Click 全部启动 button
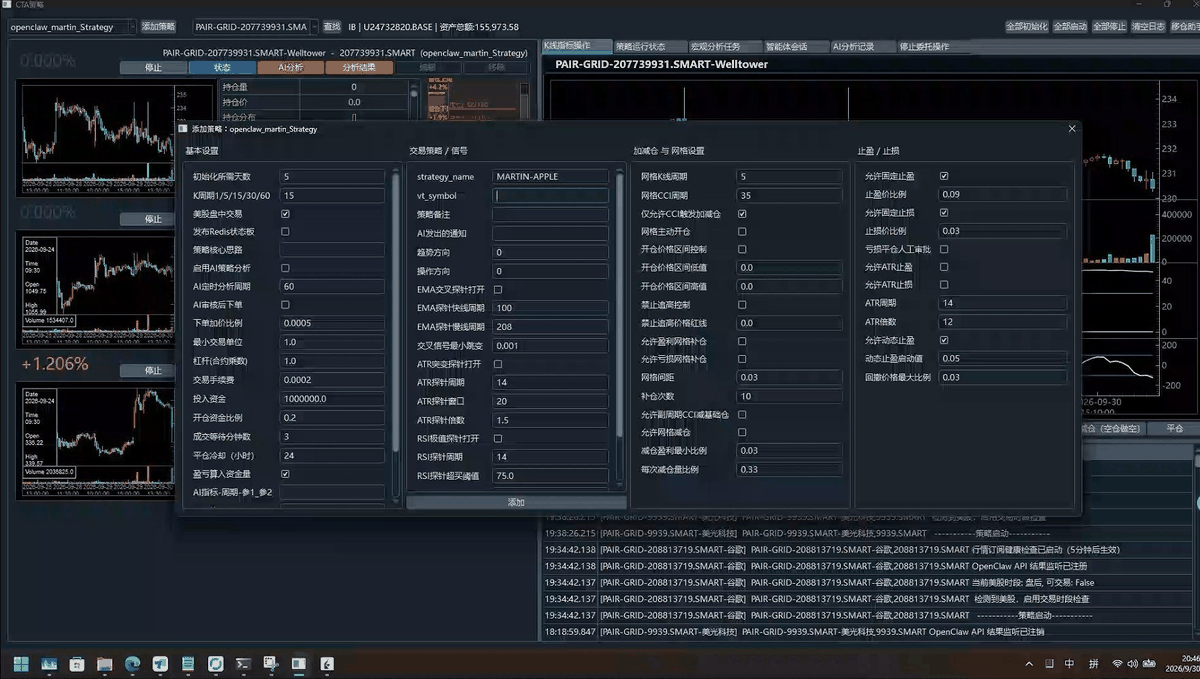 click(1070, 26)
